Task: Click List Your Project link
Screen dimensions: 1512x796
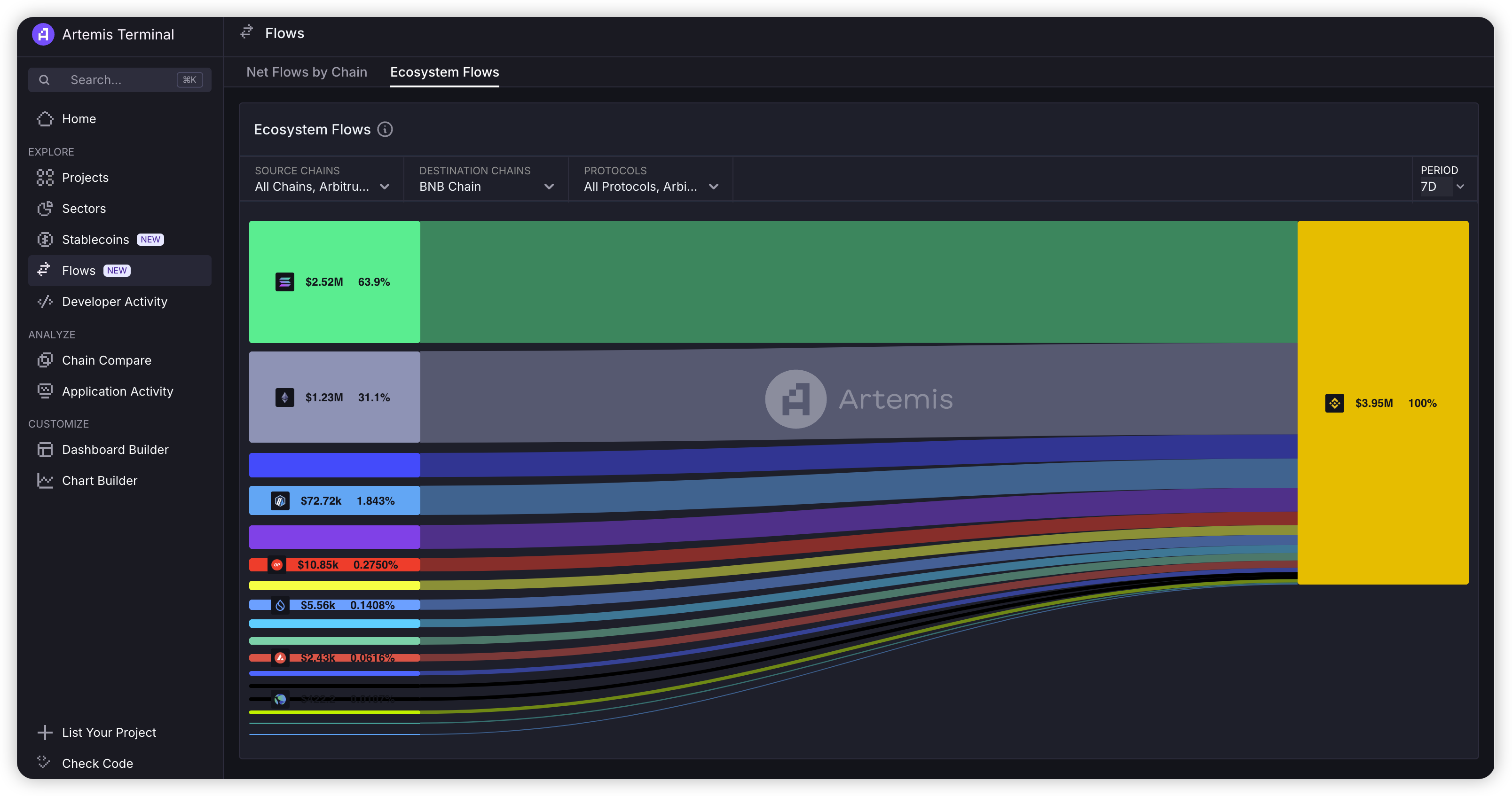Action: (x=109, y=732)
